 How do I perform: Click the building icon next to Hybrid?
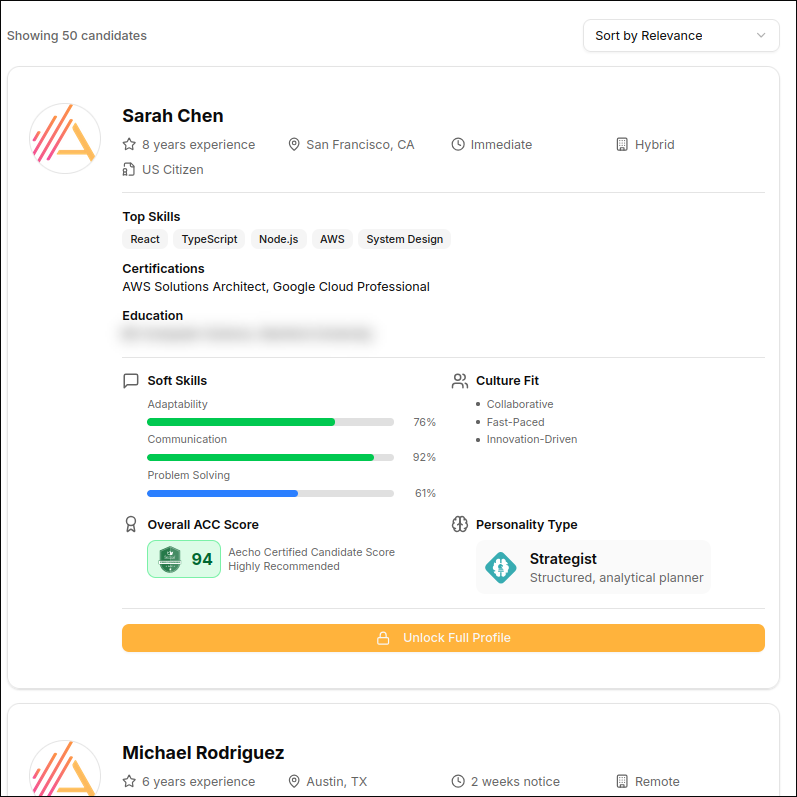622,145
